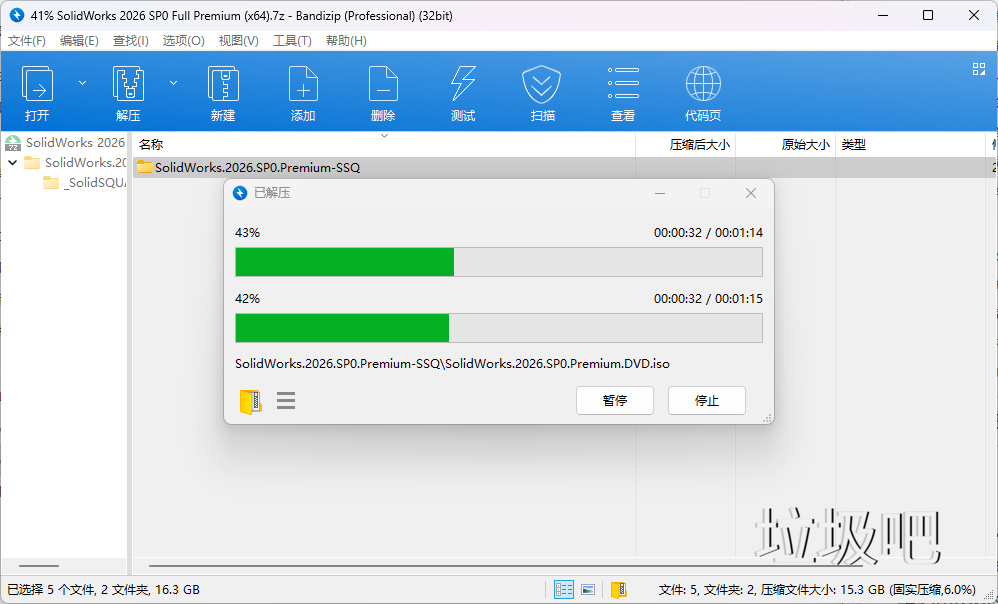Click the 删除 (Delete) toolbar icon

point(383,85)
